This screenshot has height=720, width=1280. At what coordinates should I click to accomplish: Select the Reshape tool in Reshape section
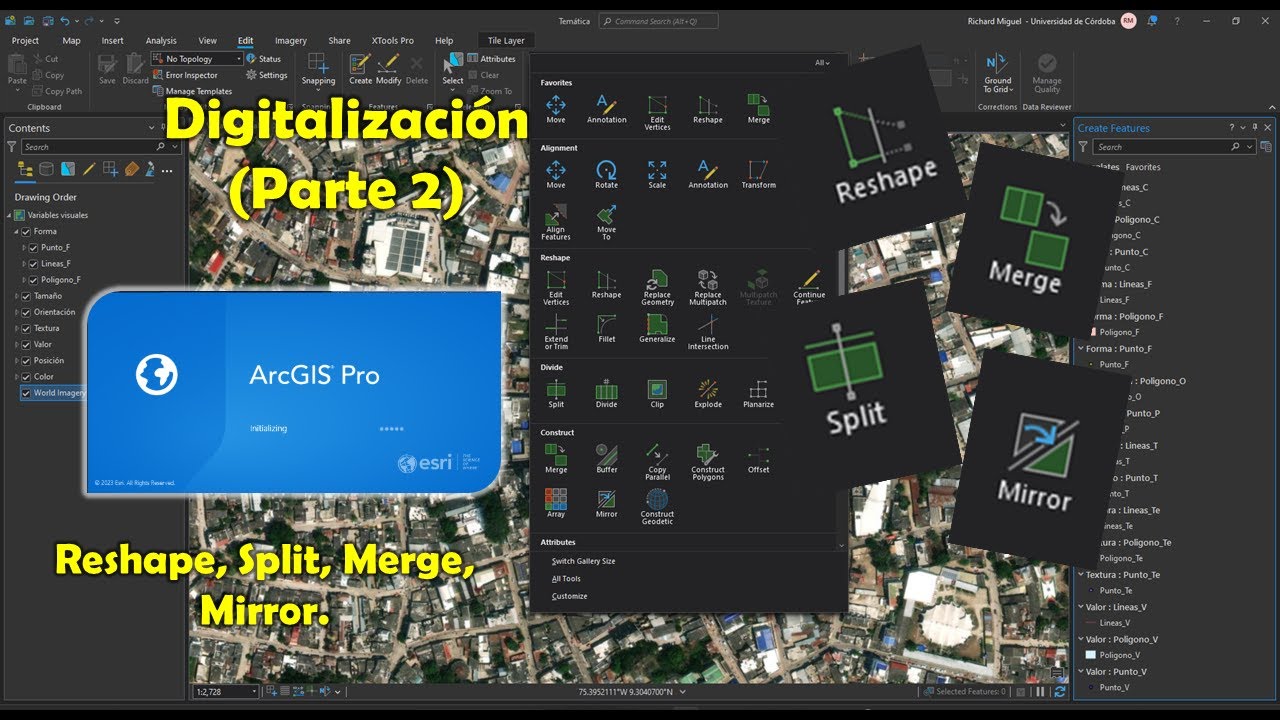(606, 284)
